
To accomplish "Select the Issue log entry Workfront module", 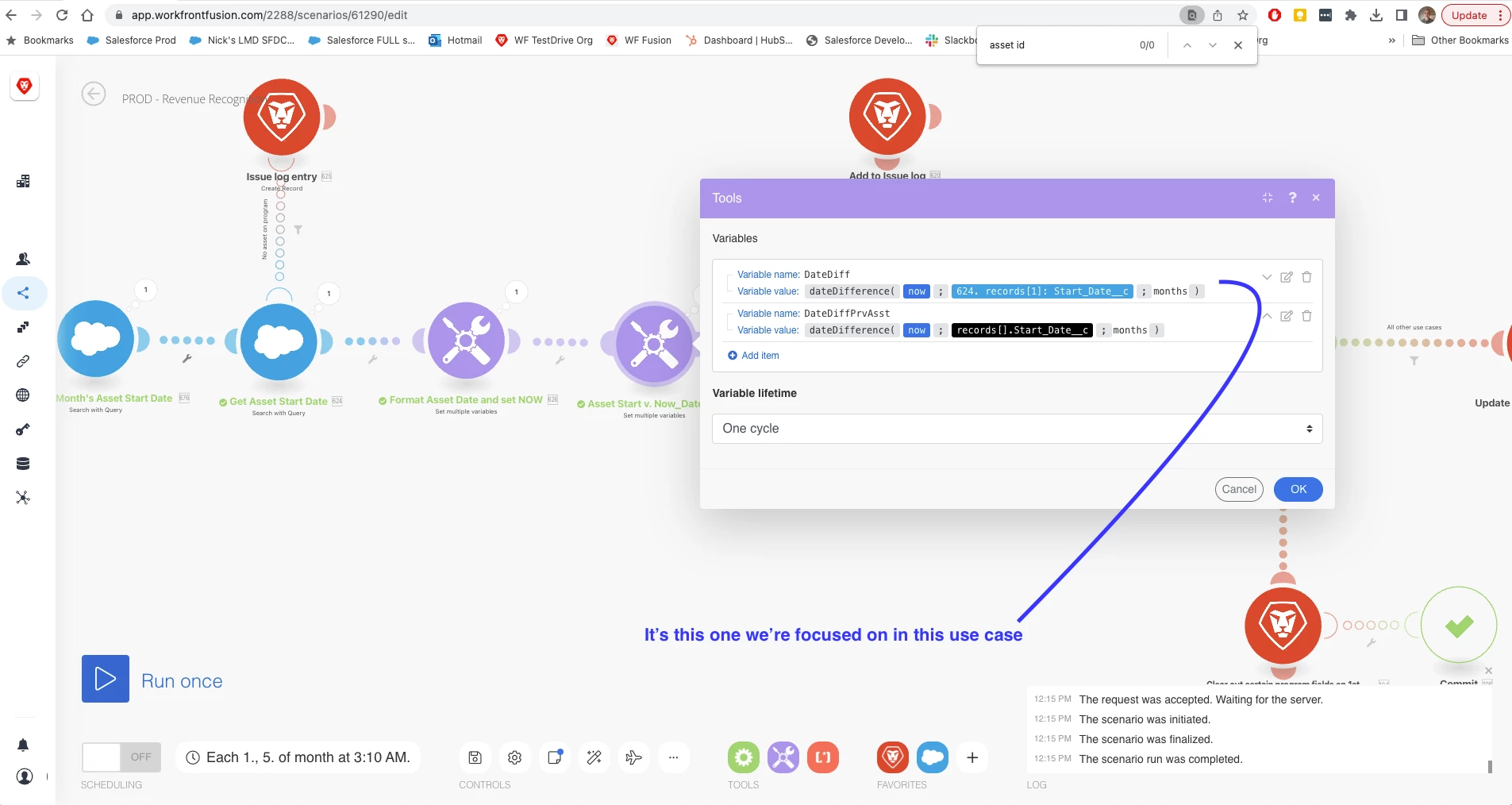I will tap(282, 117).
